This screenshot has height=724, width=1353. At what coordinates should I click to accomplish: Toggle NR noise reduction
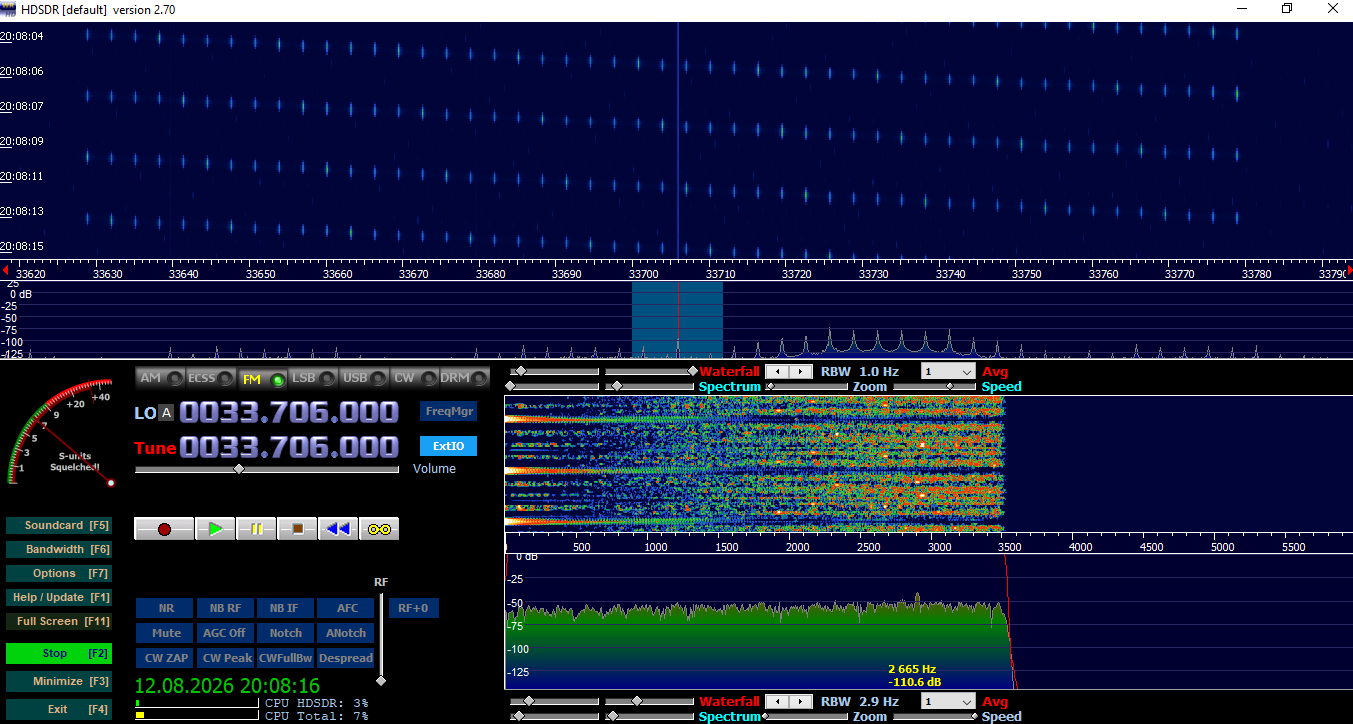pos(166,608)
